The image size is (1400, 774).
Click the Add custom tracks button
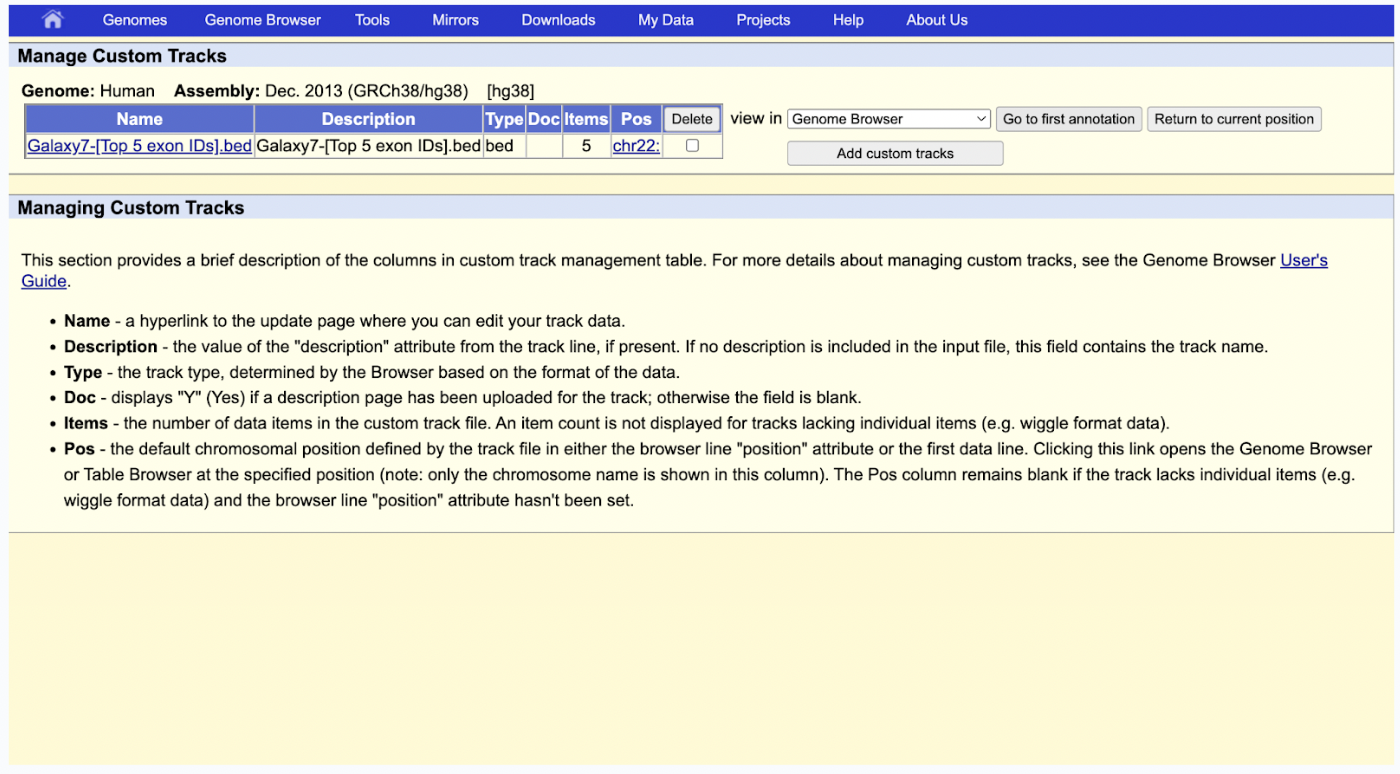895,153
